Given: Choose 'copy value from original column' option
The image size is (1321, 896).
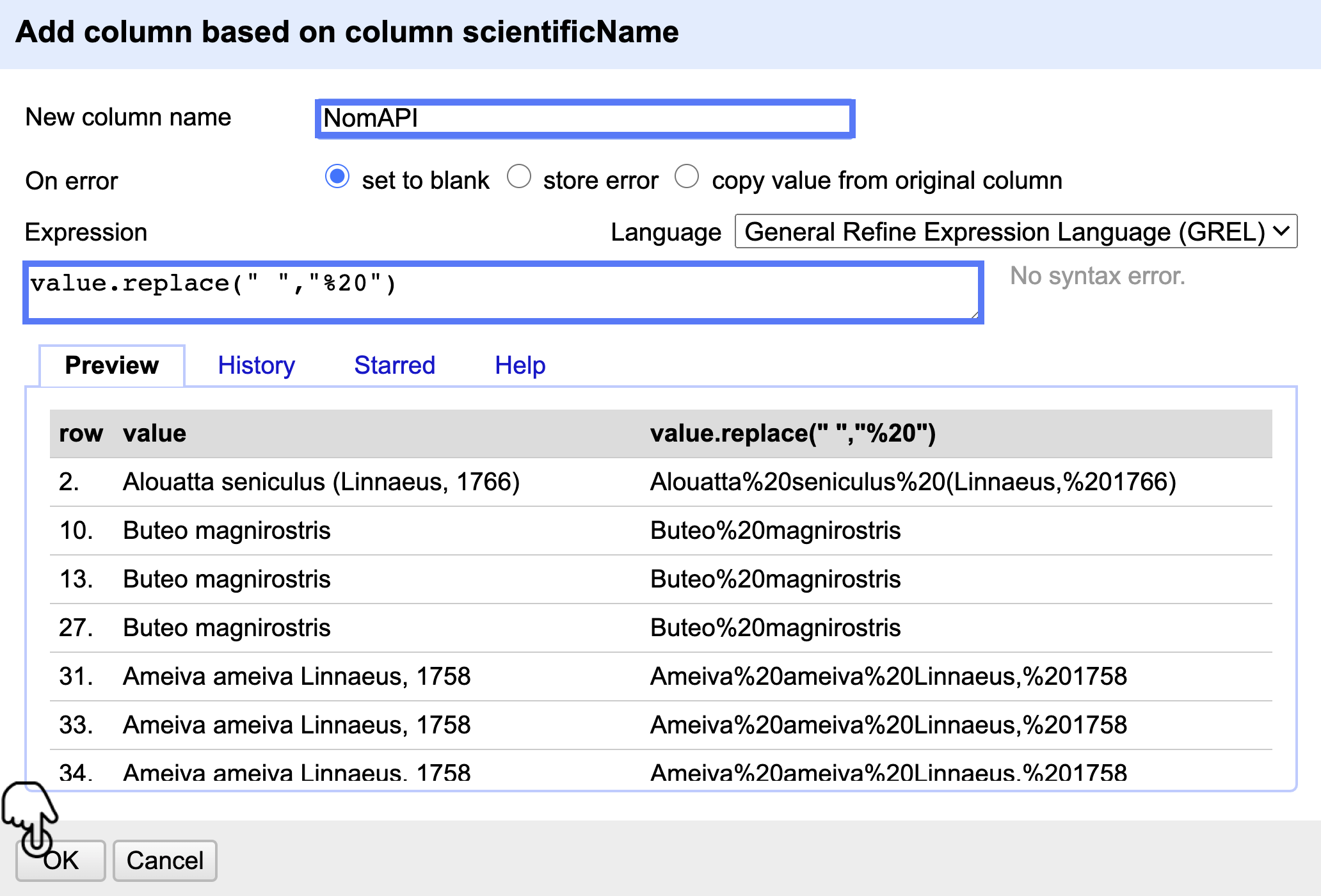Looking at the screenshot, I should 687,177.
